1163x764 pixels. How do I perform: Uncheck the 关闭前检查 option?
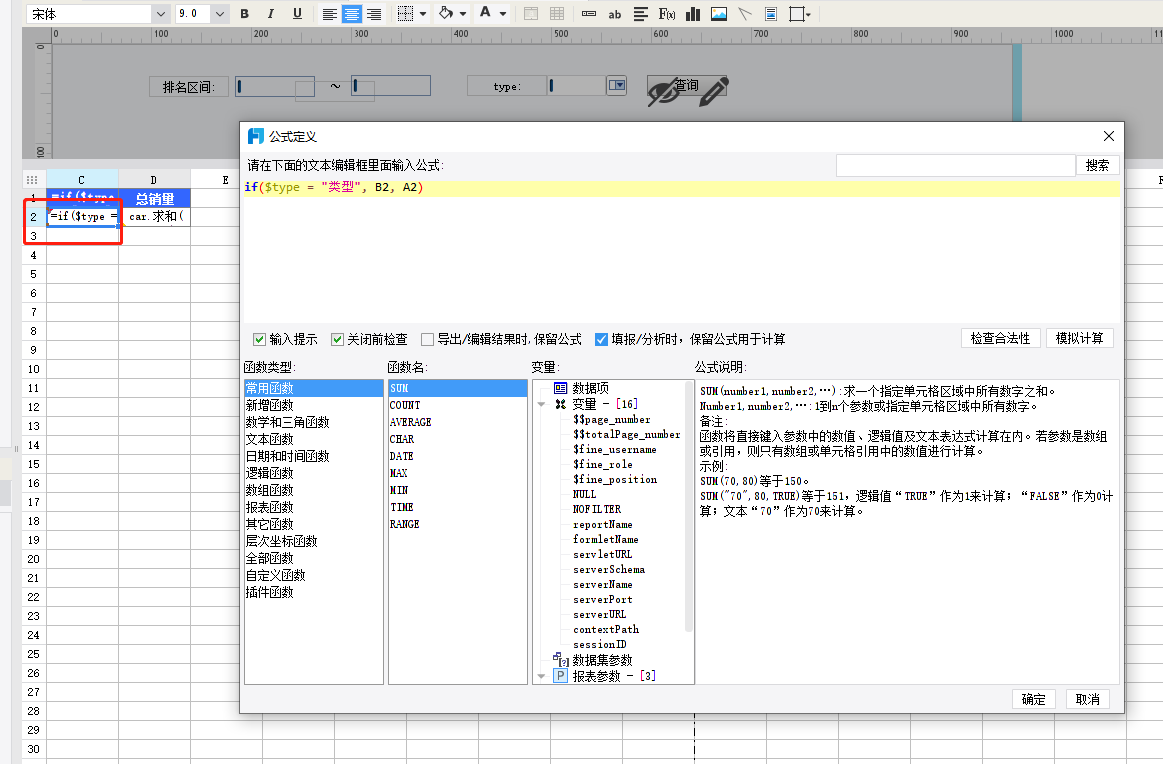[x=338, y=339]
